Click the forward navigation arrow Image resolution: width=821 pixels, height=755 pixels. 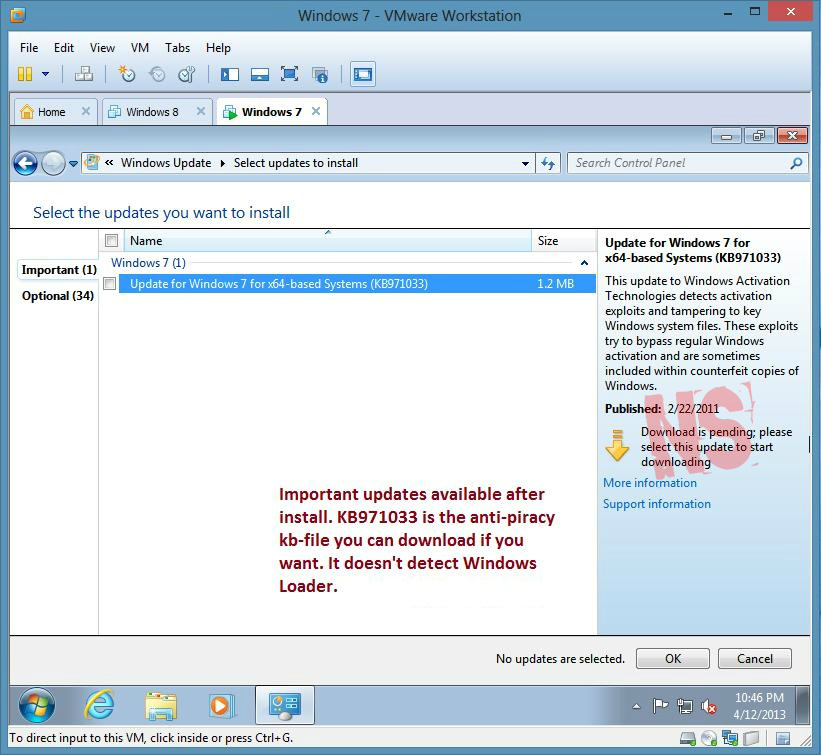[53, 163]
